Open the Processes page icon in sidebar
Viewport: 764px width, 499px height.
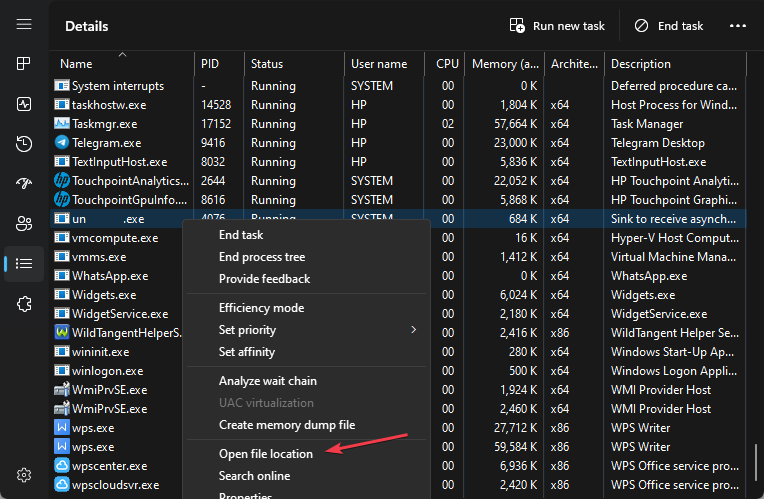24,63
